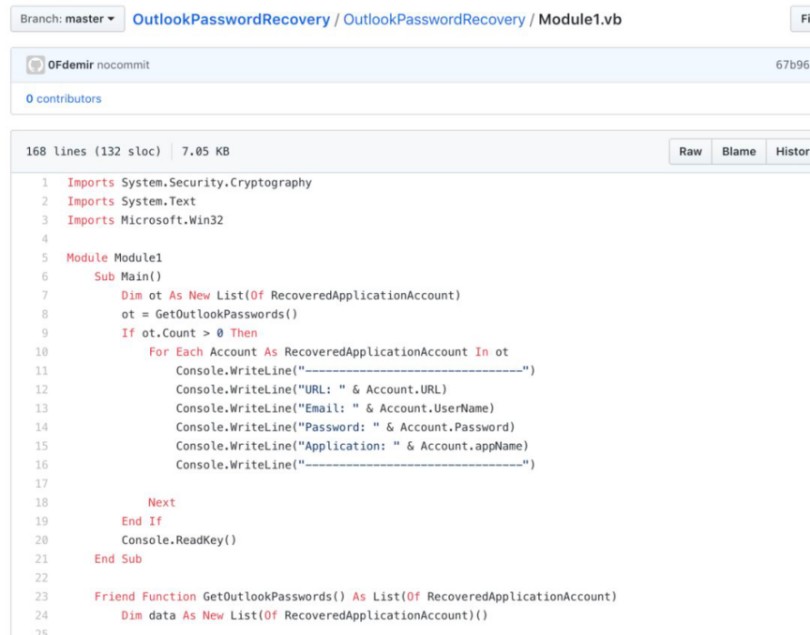This screenshot has width=810, height=635.
Task: Click 'If ot.Count > 0 Then' line
Action: click(x=189, y=333)
